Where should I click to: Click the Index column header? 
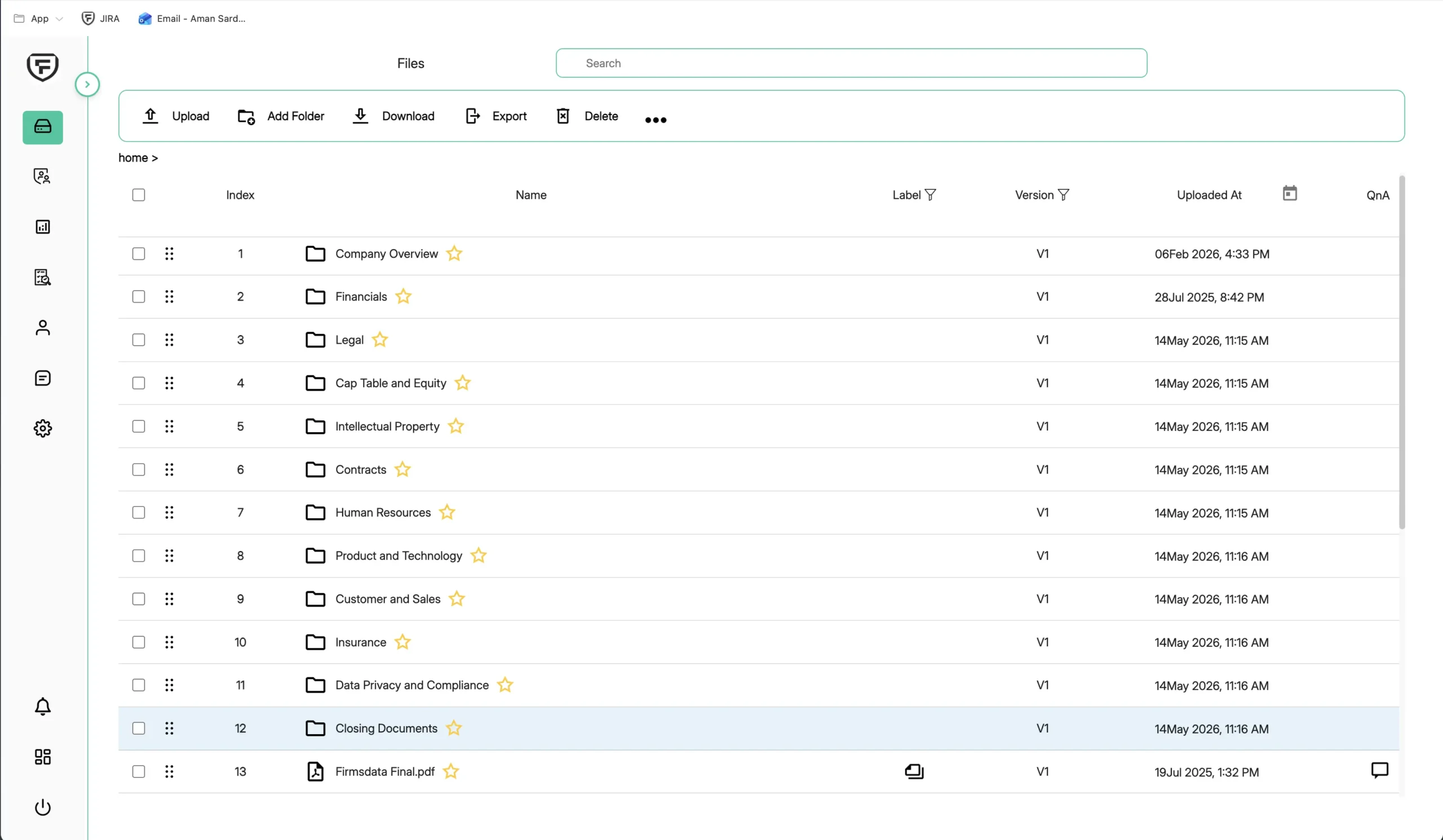[x=240, y=195]
